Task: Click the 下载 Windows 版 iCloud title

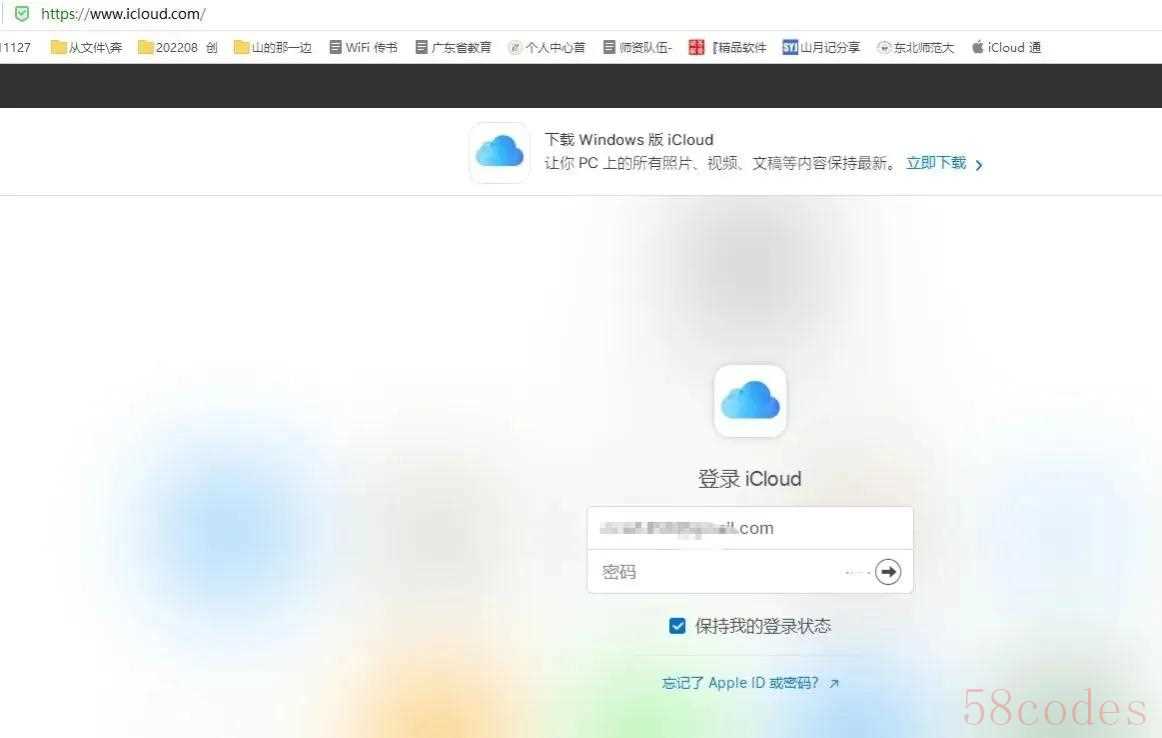Action: [x=629, y=139]
